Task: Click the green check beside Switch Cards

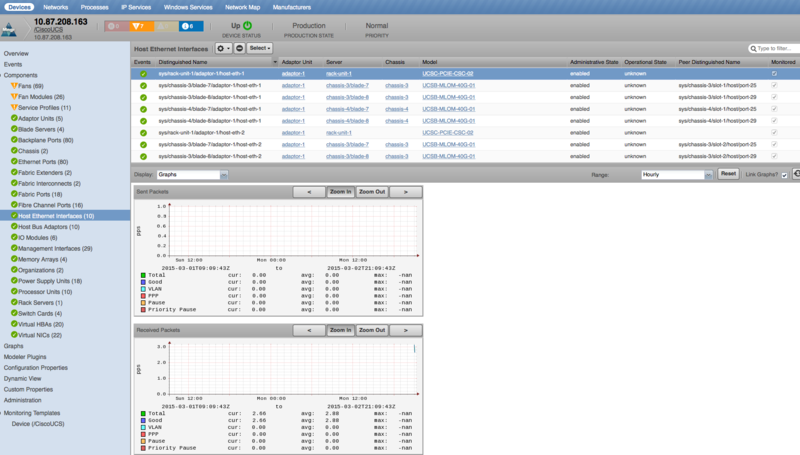Action: [x=14, y=313]
